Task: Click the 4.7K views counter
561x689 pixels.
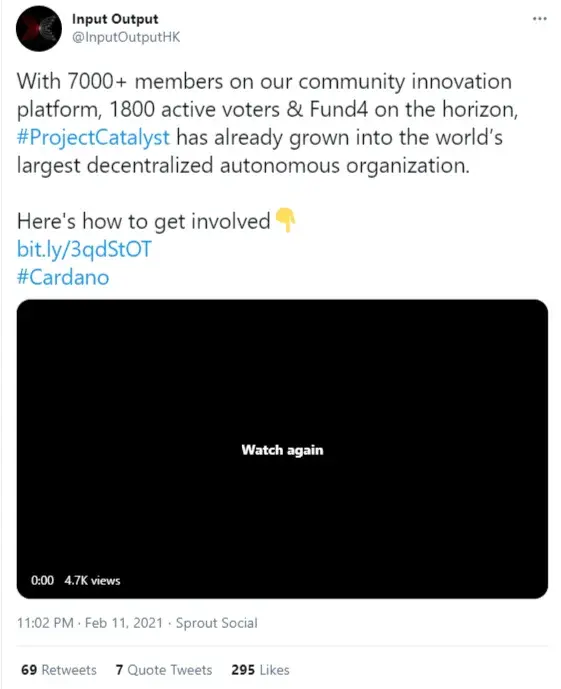Action: point(92,580)
